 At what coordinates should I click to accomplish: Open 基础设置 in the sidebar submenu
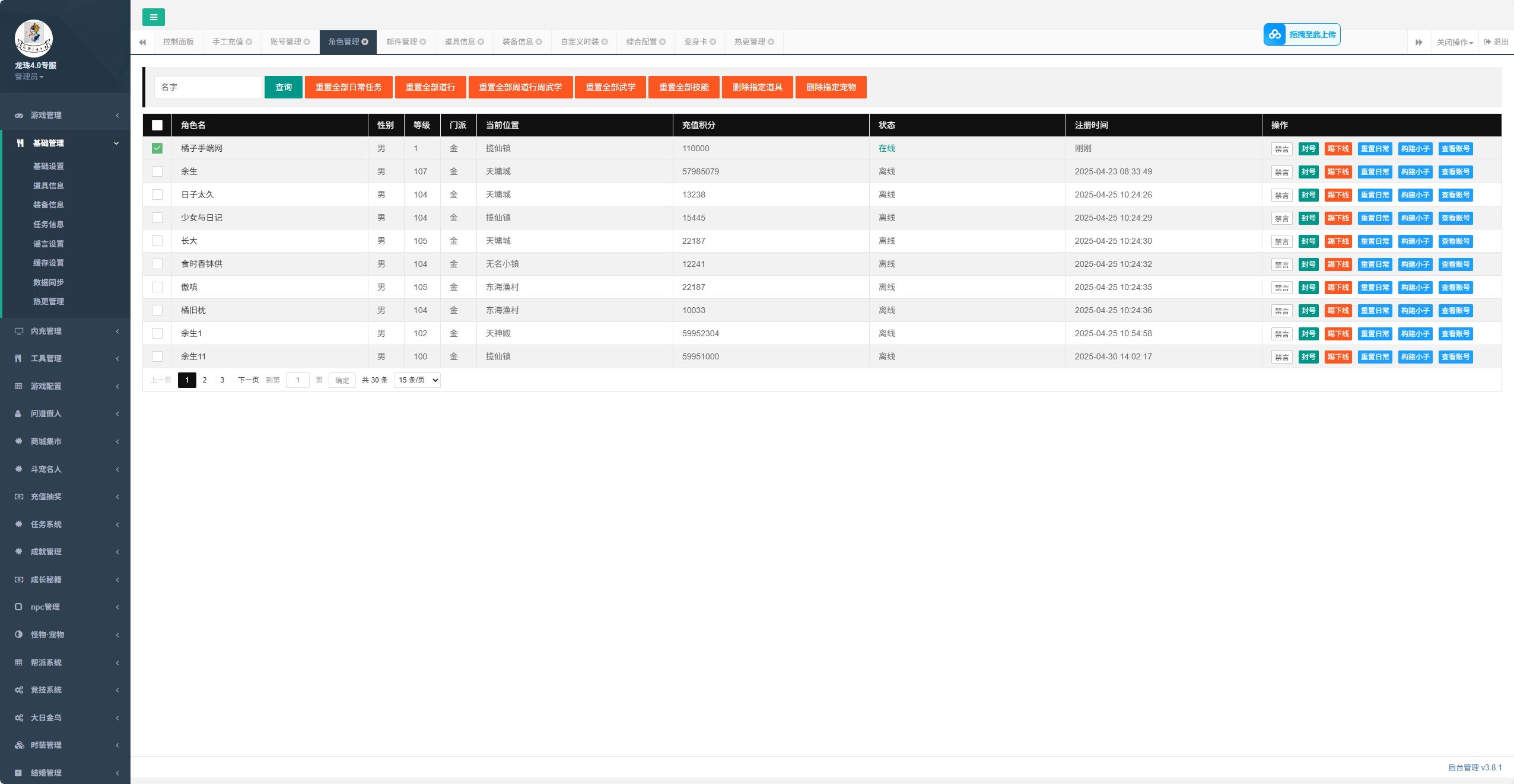pyautogui.click(x=49, y=166)
